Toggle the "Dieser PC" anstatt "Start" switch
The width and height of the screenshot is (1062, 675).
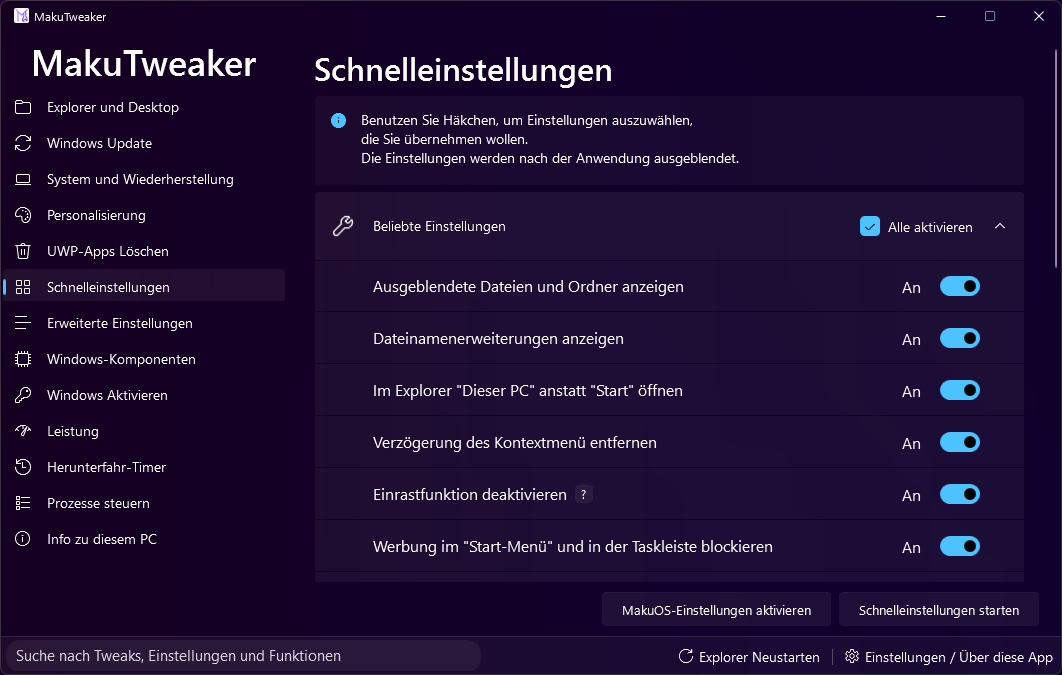pyautogui.click(x=960, y=391)
